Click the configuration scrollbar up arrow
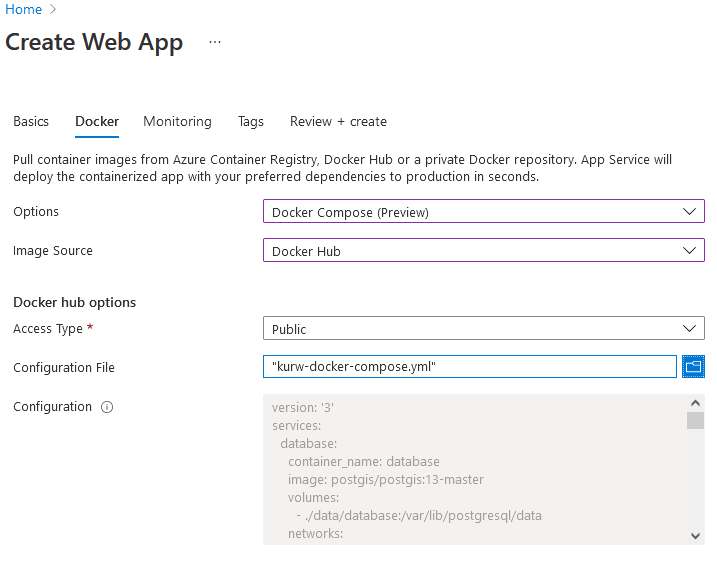Viewport: 717px width, 580px height. 696,403
